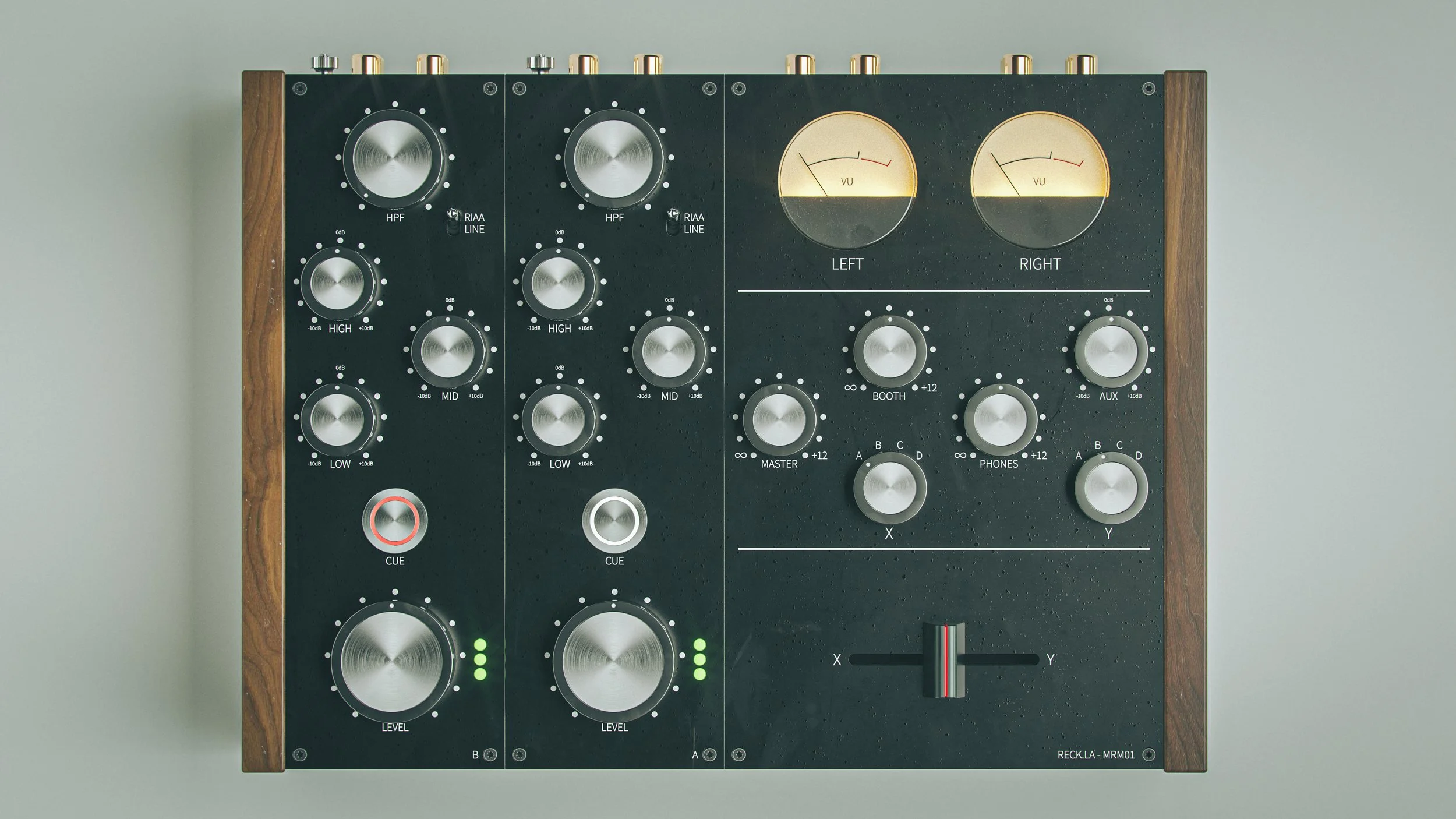Click channel A large LEVEL knob
Viewport: 1456px width, 819px height.
(x=613, y=662)
